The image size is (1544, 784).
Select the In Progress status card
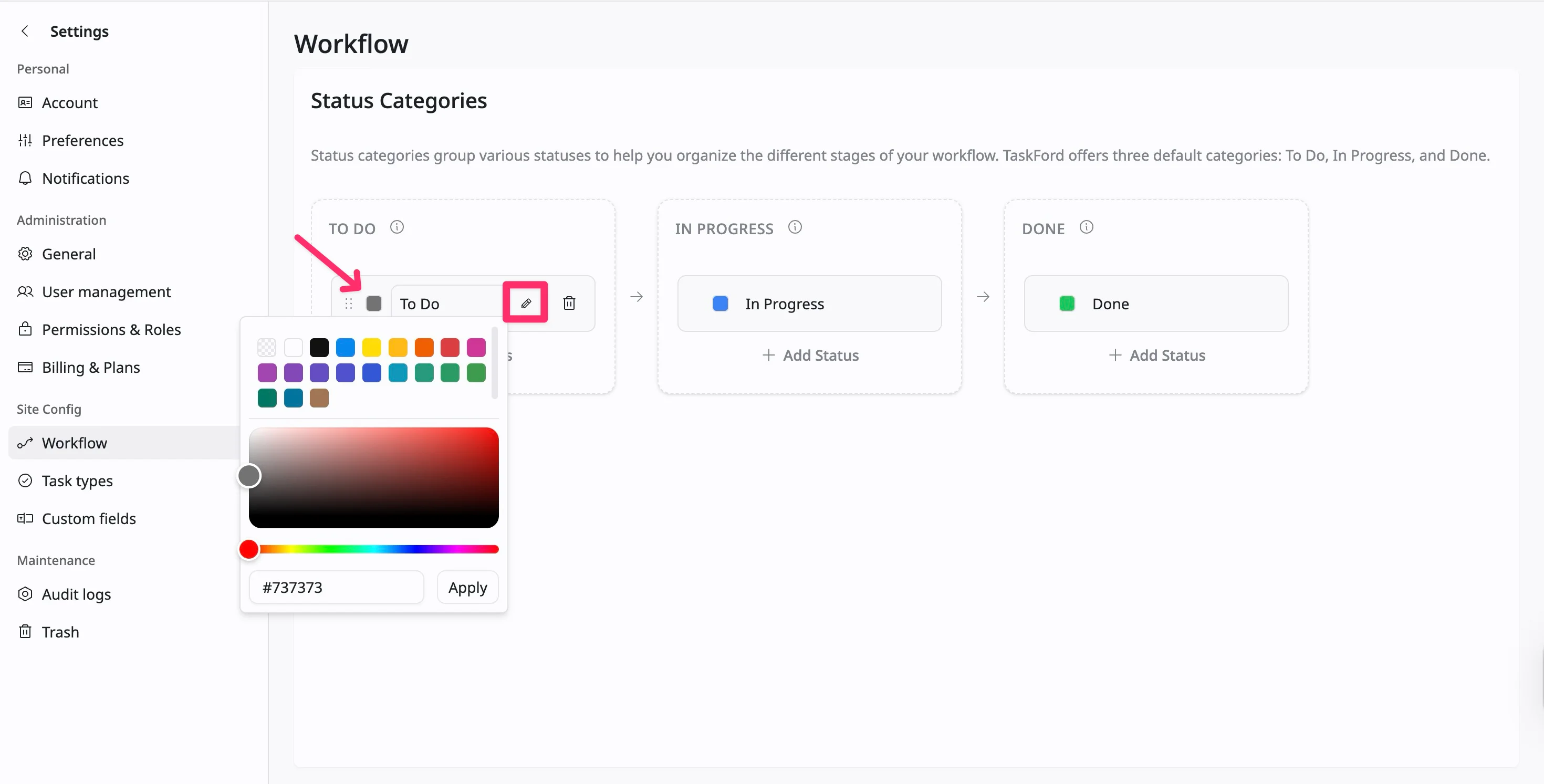coord(809,304)
